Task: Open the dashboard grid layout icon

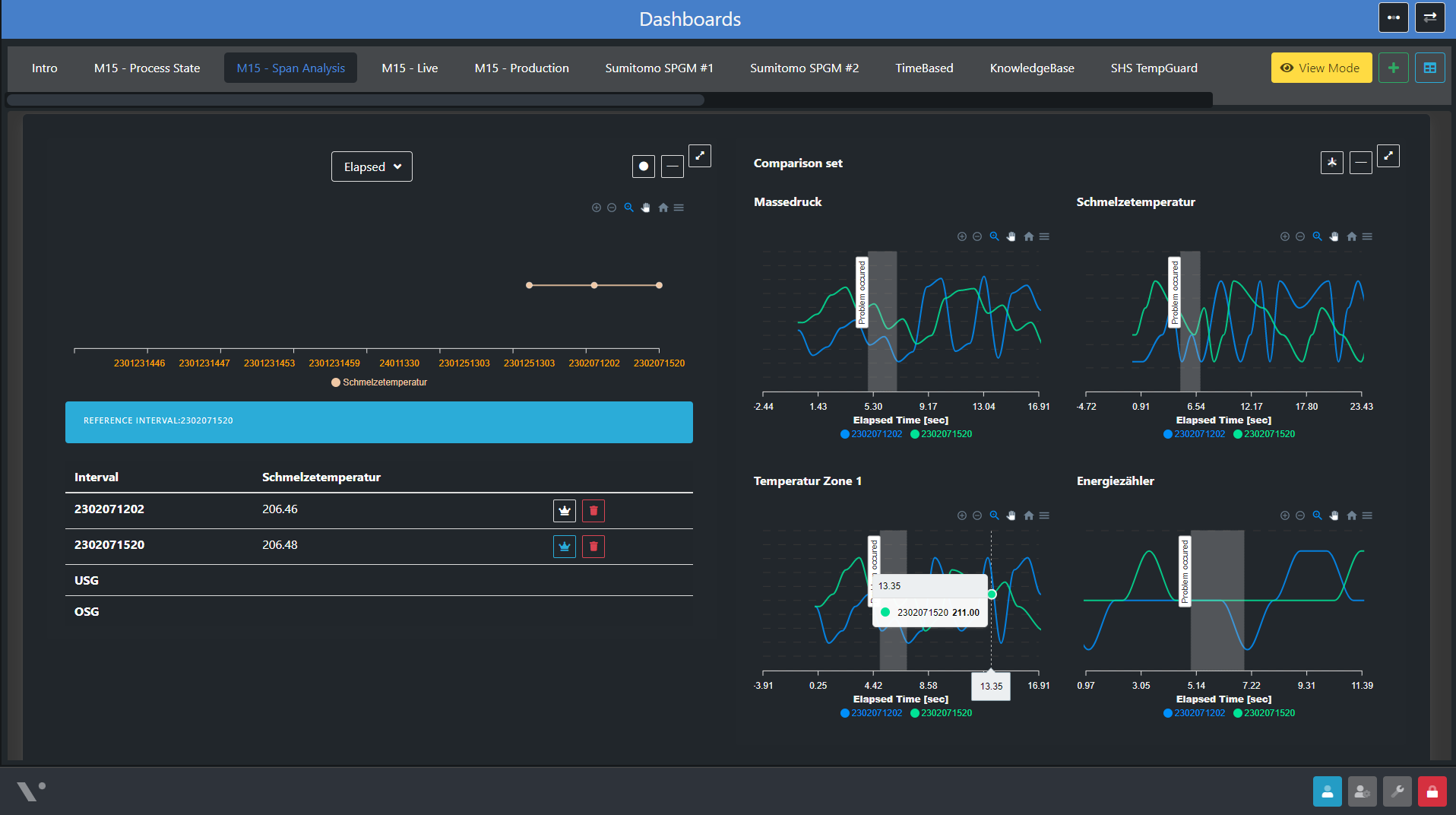Action: coord(1429,68)
